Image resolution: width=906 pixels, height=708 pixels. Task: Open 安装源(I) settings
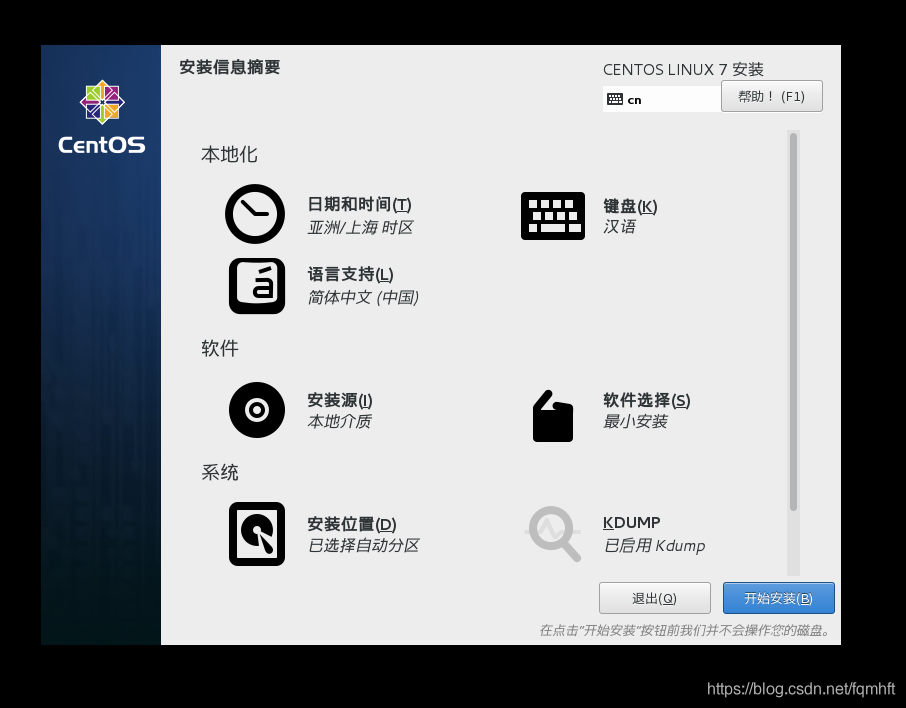tap(340, 400)
